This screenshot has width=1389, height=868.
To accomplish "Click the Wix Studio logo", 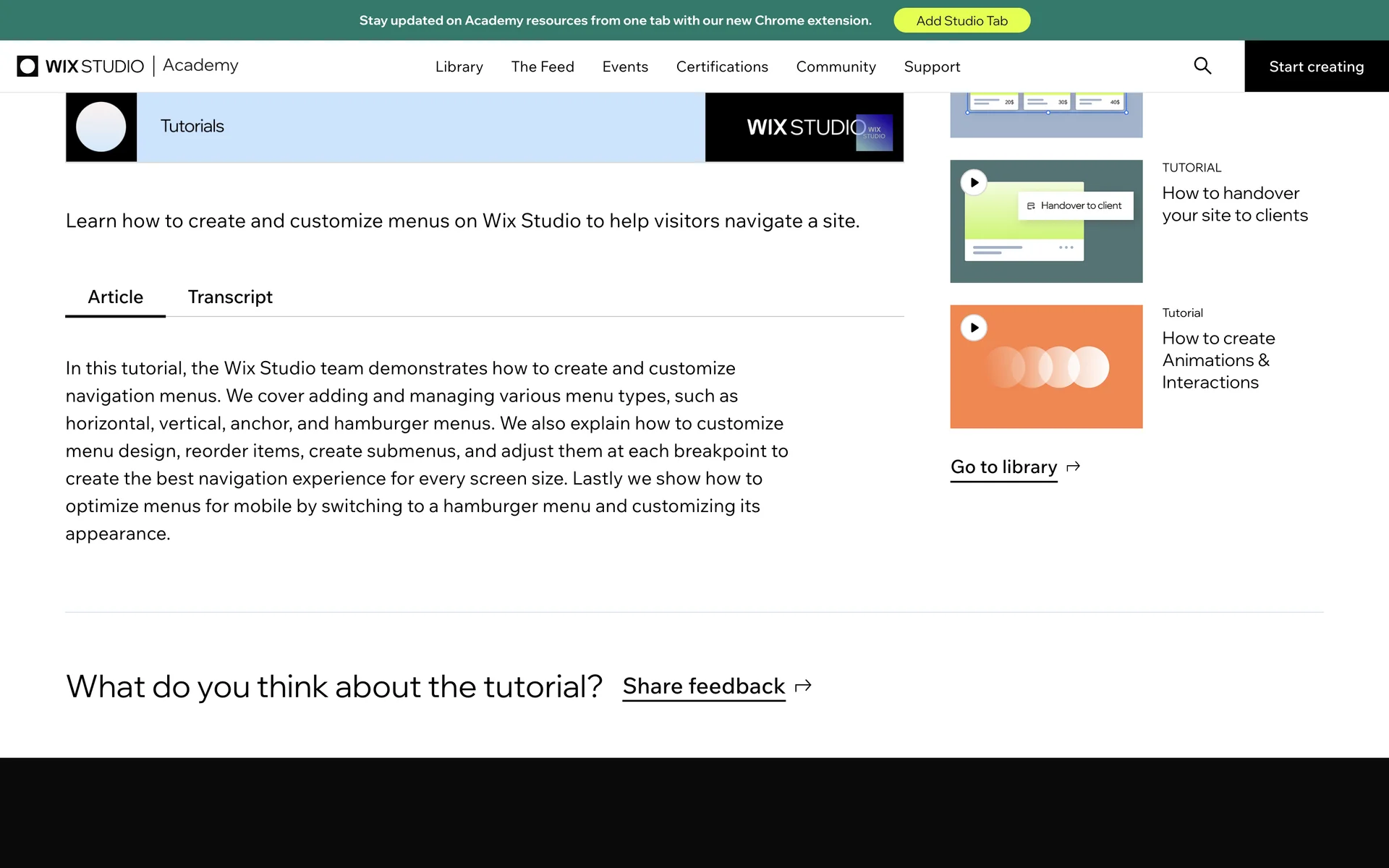I will pyautogui.click(x=80, y=66).
